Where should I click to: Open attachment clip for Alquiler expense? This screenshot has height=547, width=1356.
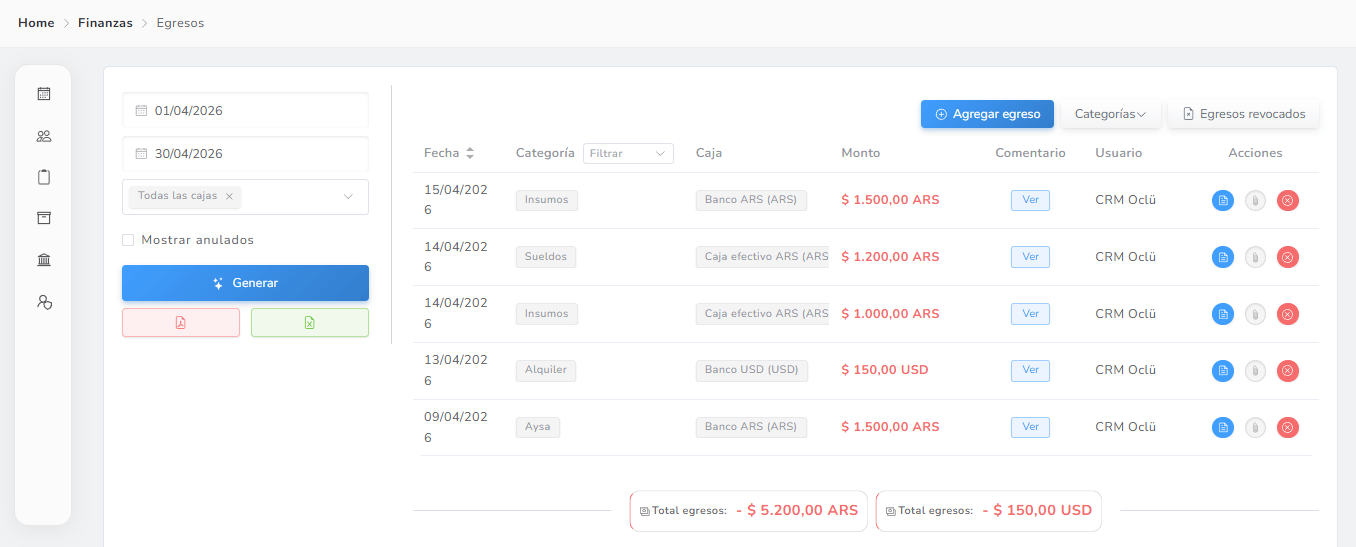pos(1255,370)
